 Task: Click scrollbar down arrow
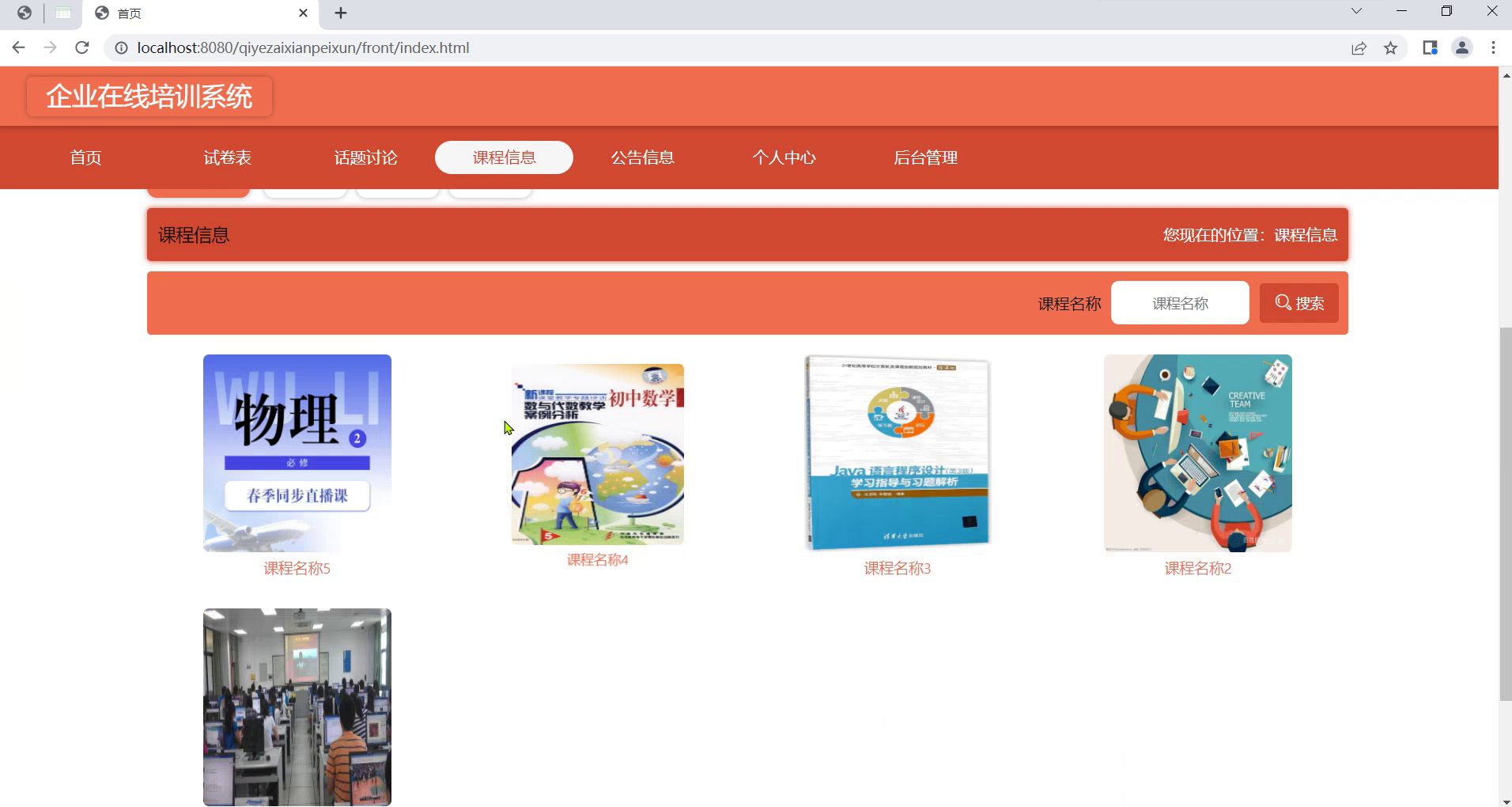pyautogui.click(x=1506, y=801)
